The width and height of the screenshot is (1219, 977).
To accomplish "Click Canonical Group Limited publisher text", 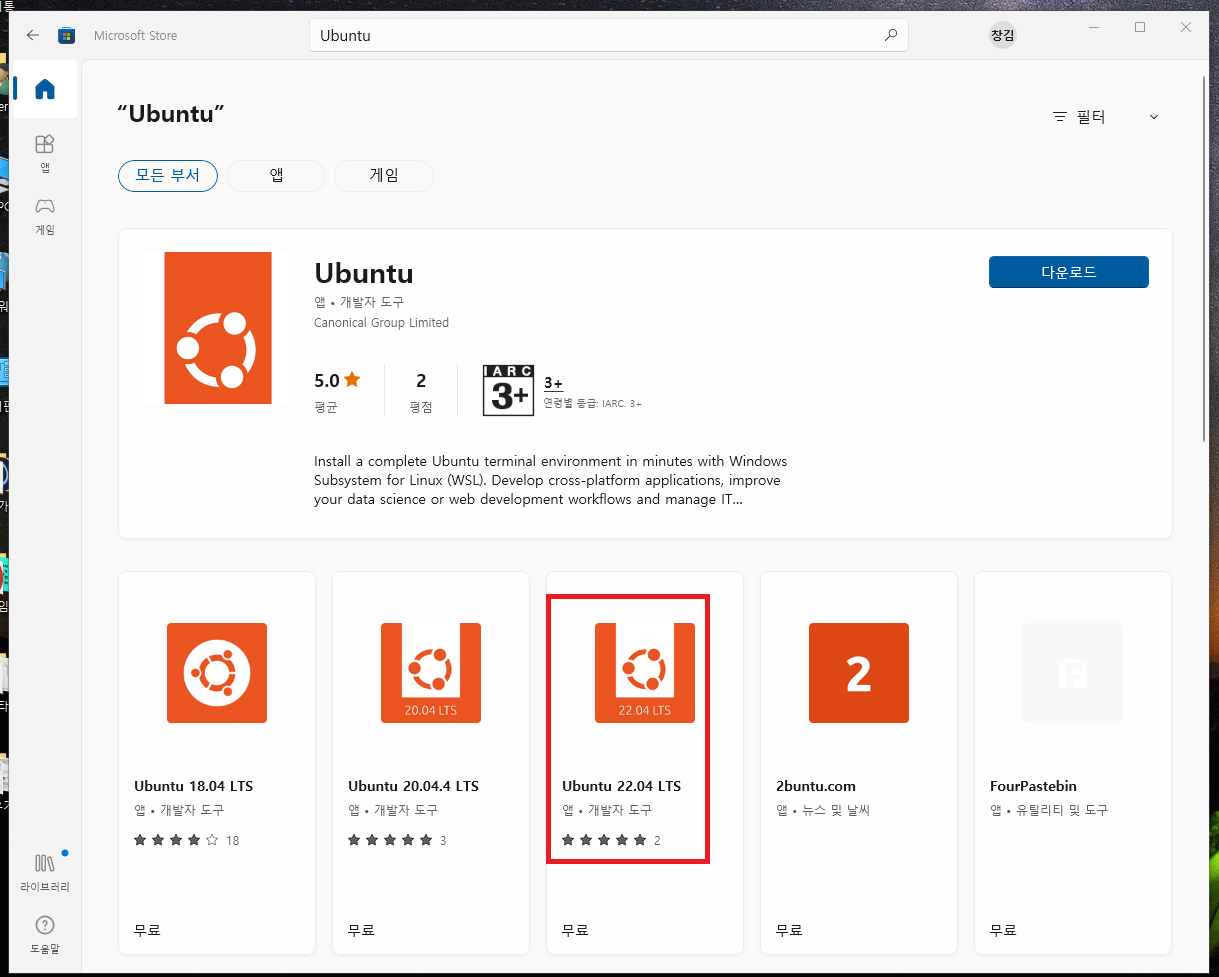I will click(381, 323).
